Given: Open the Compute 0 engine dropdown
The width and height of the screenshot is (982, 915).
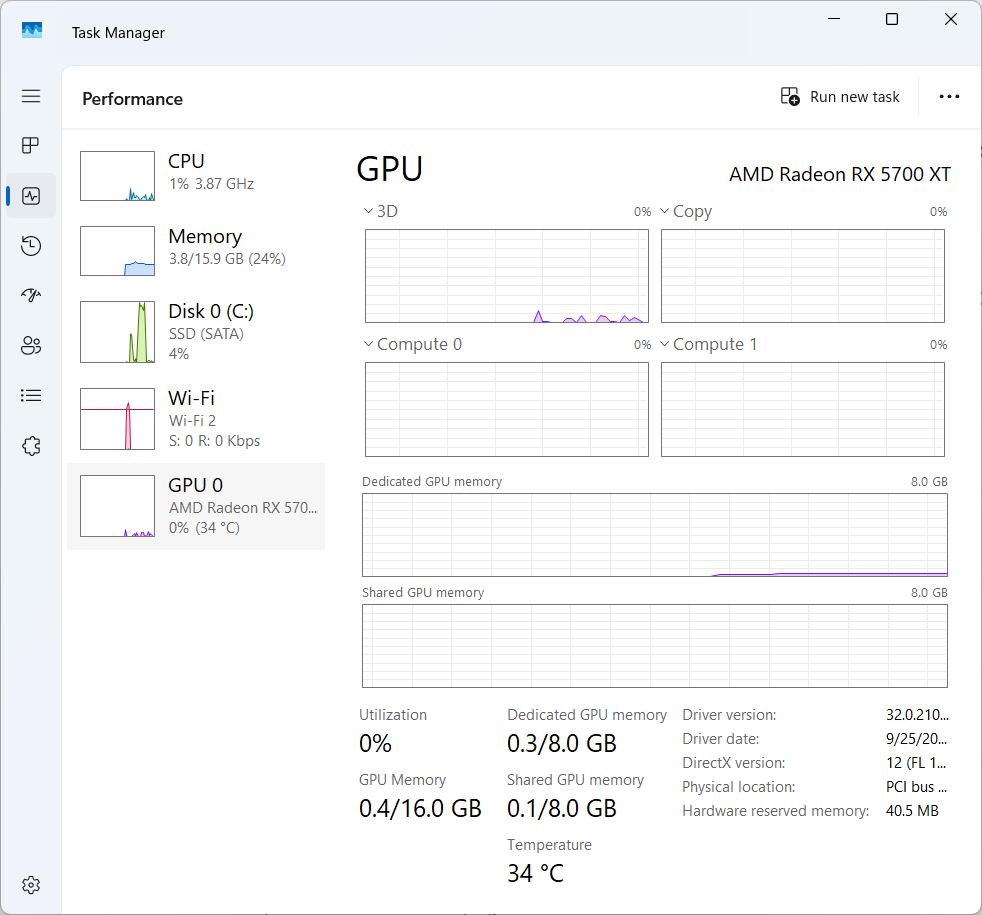Looking at the screenshot, I should point(368,345).
